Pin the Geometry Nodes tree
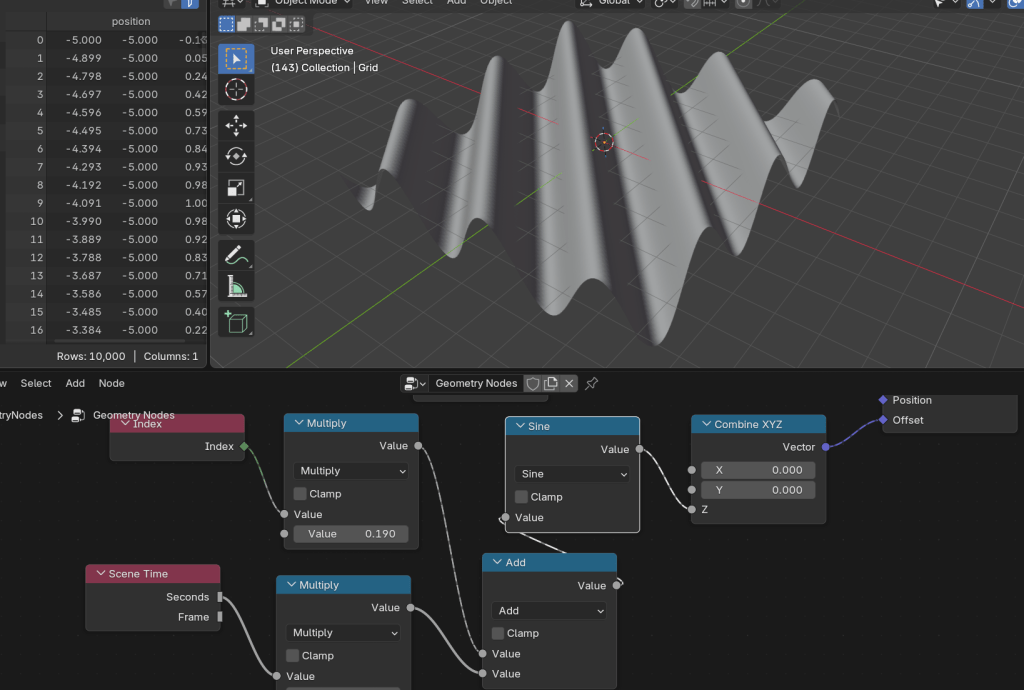1024x690 pixels. (x=591, y=383)
